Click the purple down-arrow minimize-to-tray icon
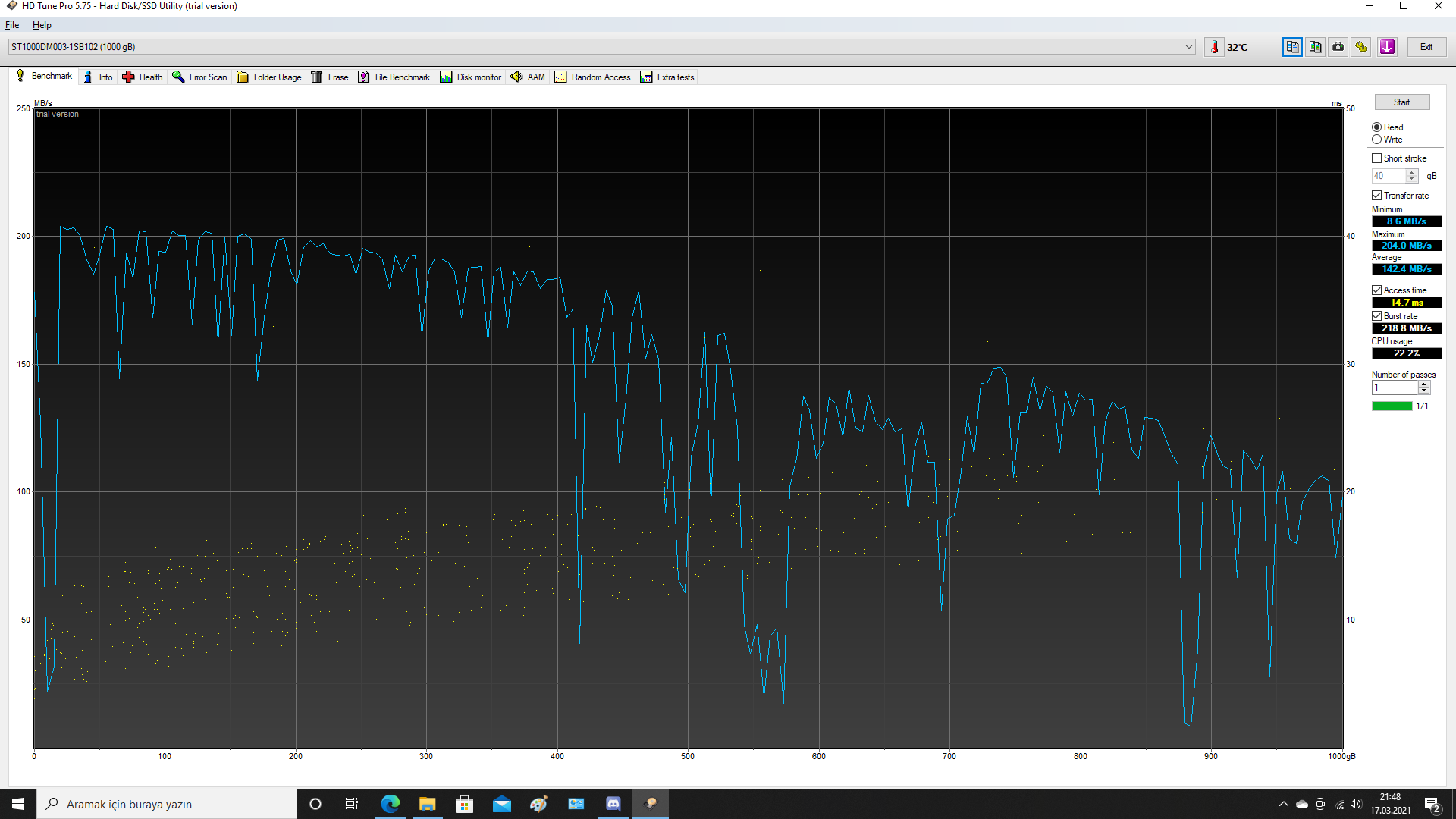Image resolution: width=1456 pixels, height=819 pixels. point(1387,47)
